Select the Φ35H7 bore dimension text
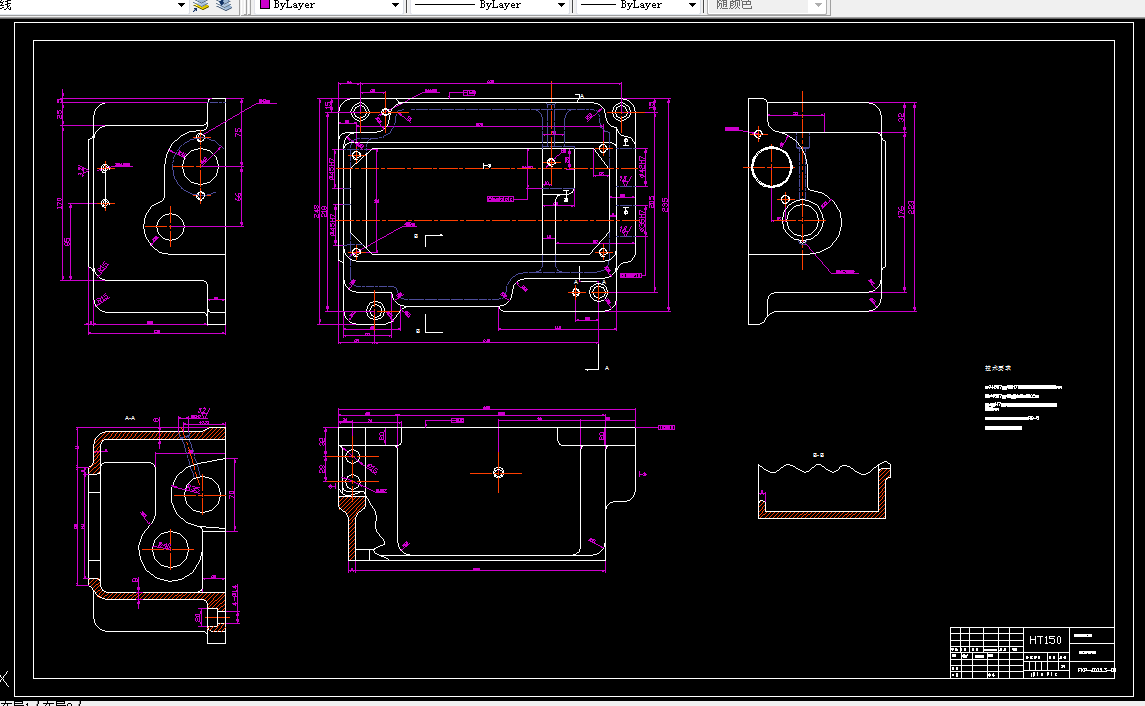The image size is (1145, 706). pos(643,221)
